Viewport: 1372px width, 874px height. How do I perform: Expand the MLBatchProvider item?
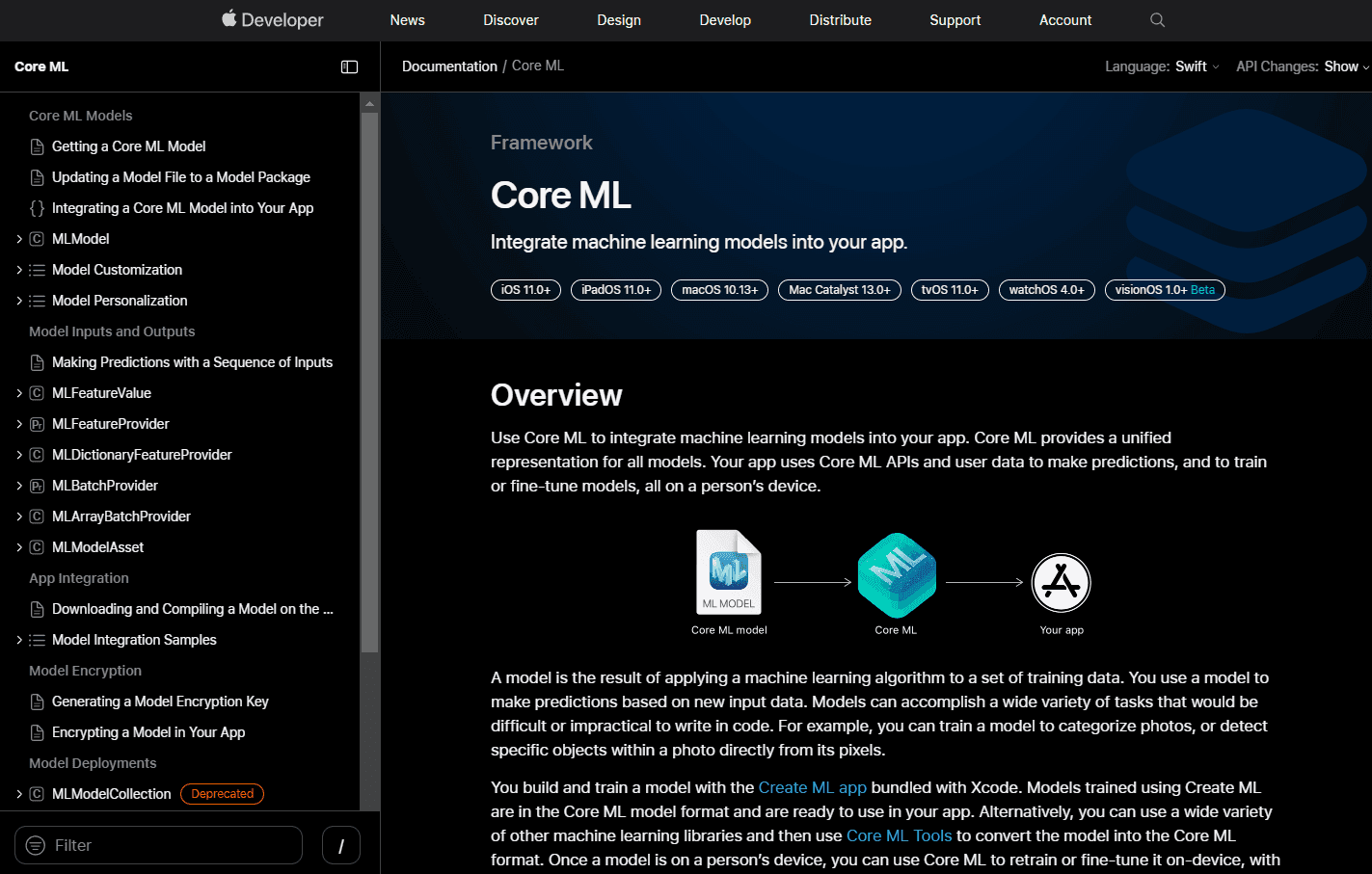pyautogui.click(x=19, y=486)
